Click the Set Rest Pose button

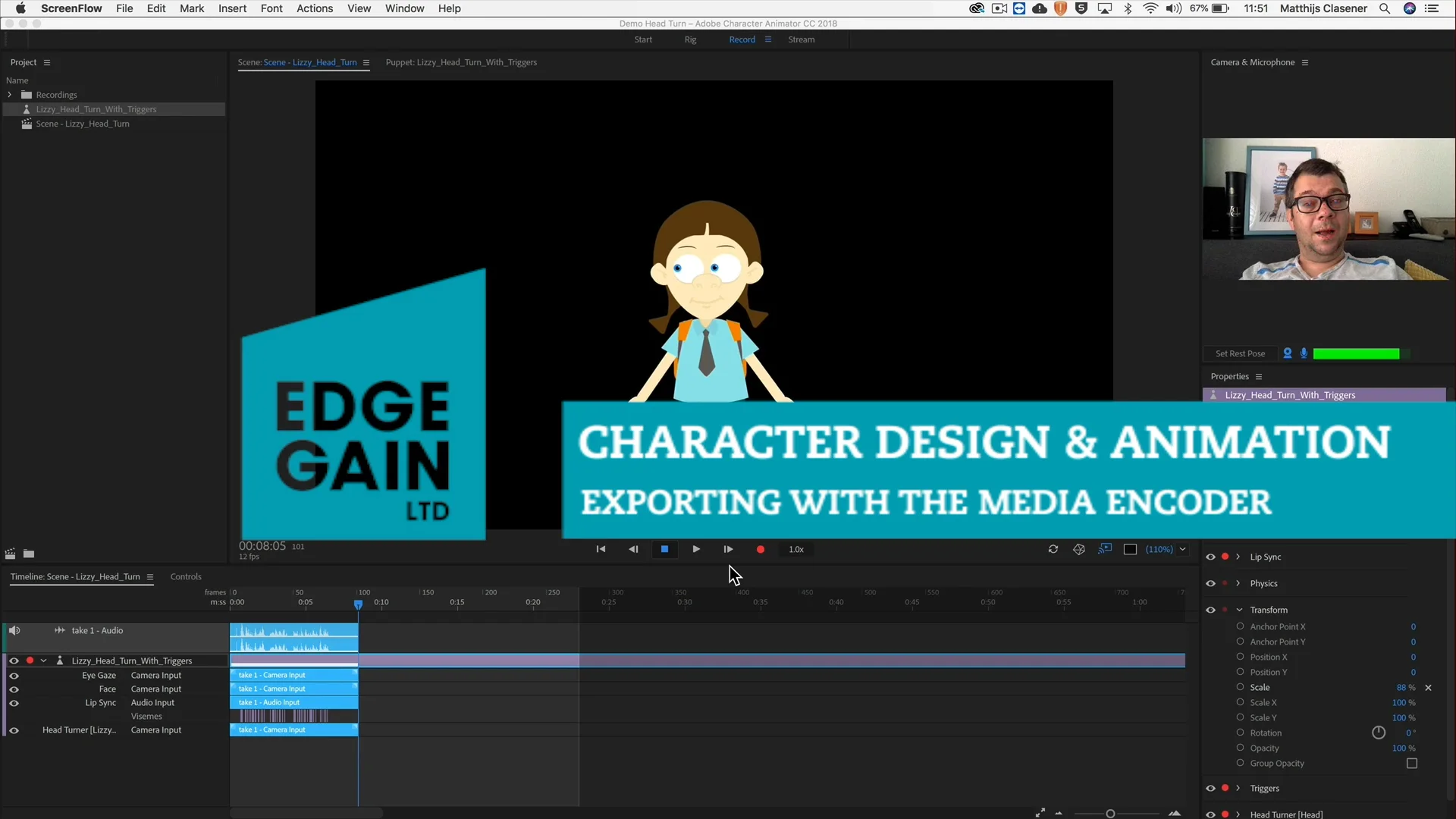click(1241, 353)
